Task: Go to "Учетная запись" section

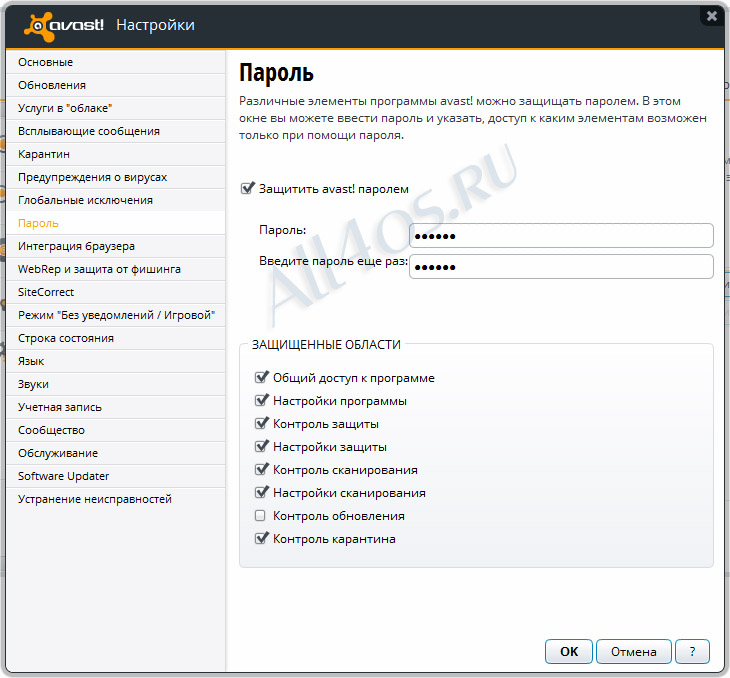Action: (x=116, y=407)
